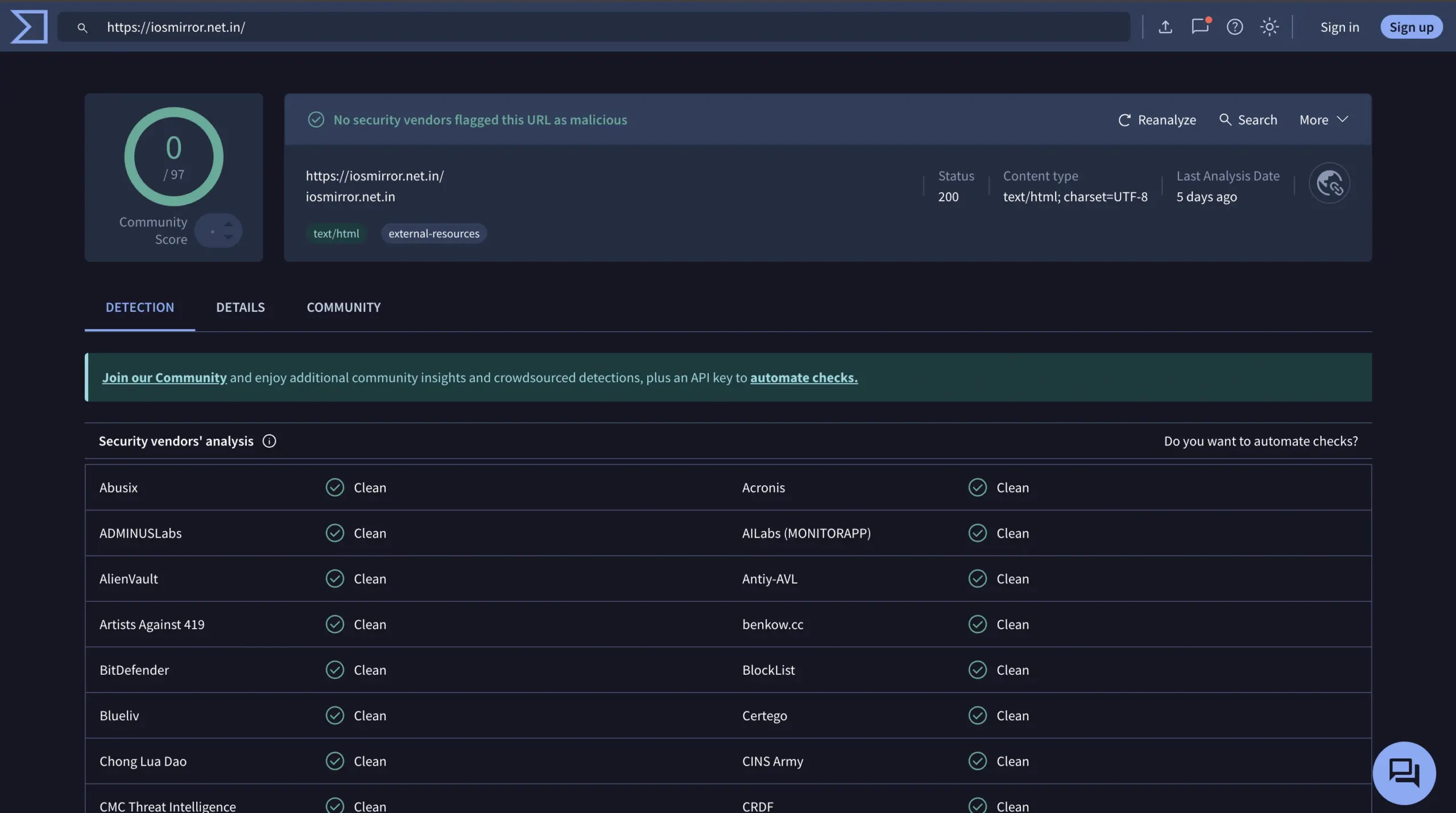The height and width of the screenshot is (813, 1456).
Task: Click the No security vendors flagged message
Action: [480, 119]
